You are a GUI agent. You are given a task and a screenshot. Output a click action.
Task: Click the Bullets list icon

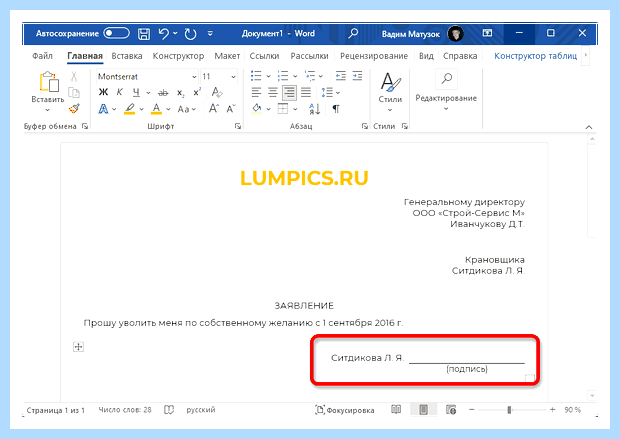256,76
